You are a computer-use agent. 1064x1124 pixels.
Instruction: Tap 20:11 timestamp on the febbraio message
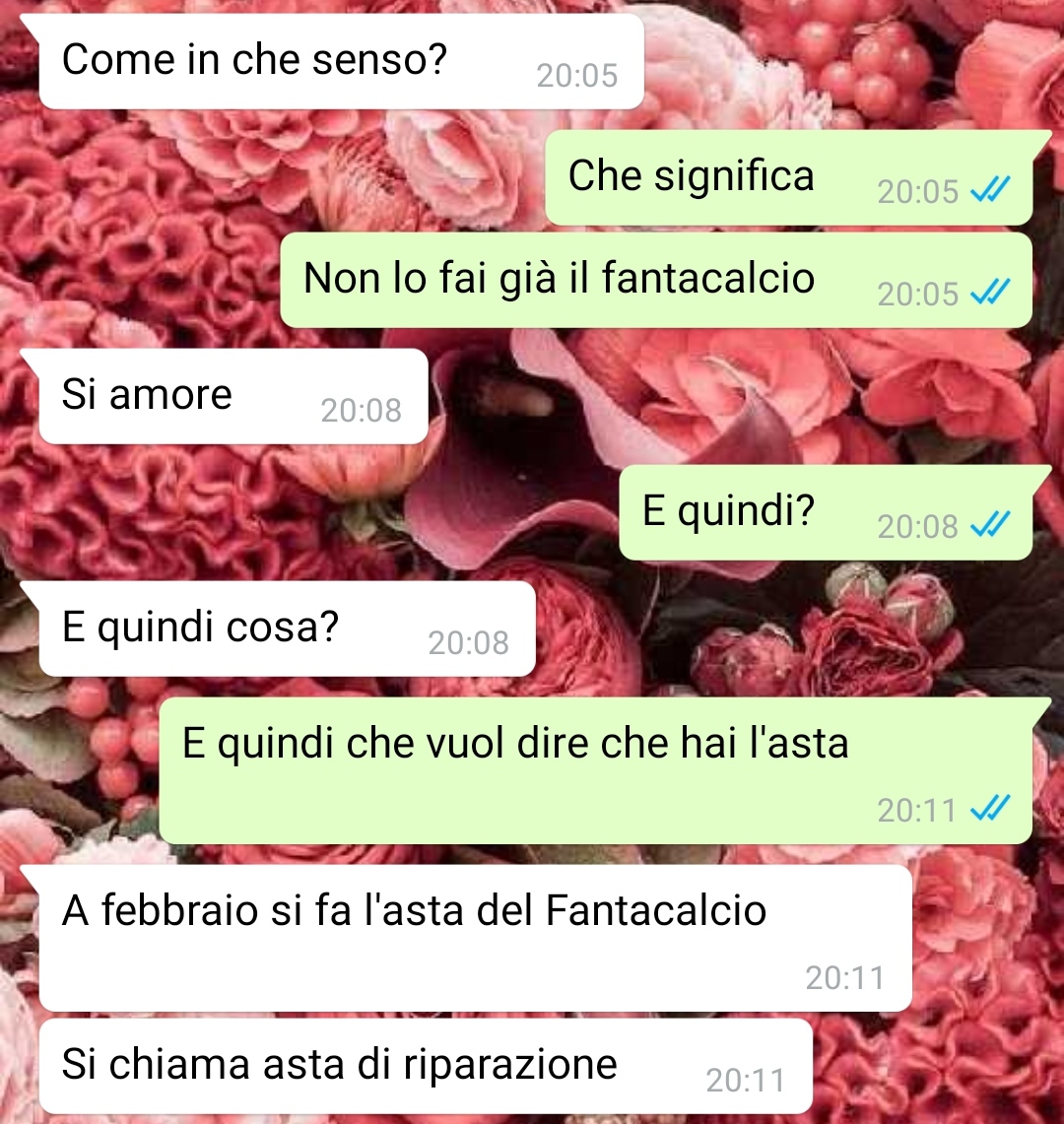tap(845, 978)
